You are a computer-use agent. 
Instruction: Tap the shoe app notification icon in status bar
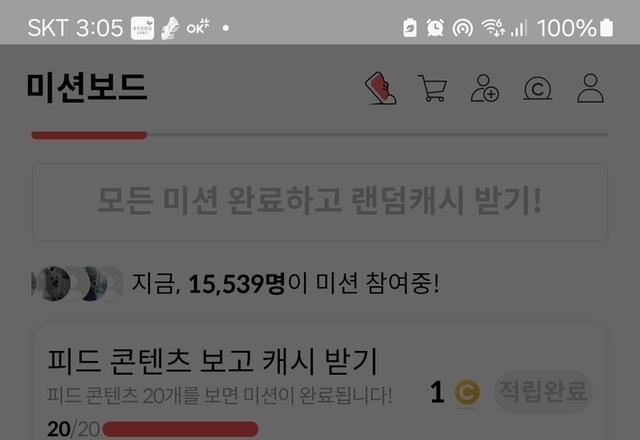click(x=170, y=28)
